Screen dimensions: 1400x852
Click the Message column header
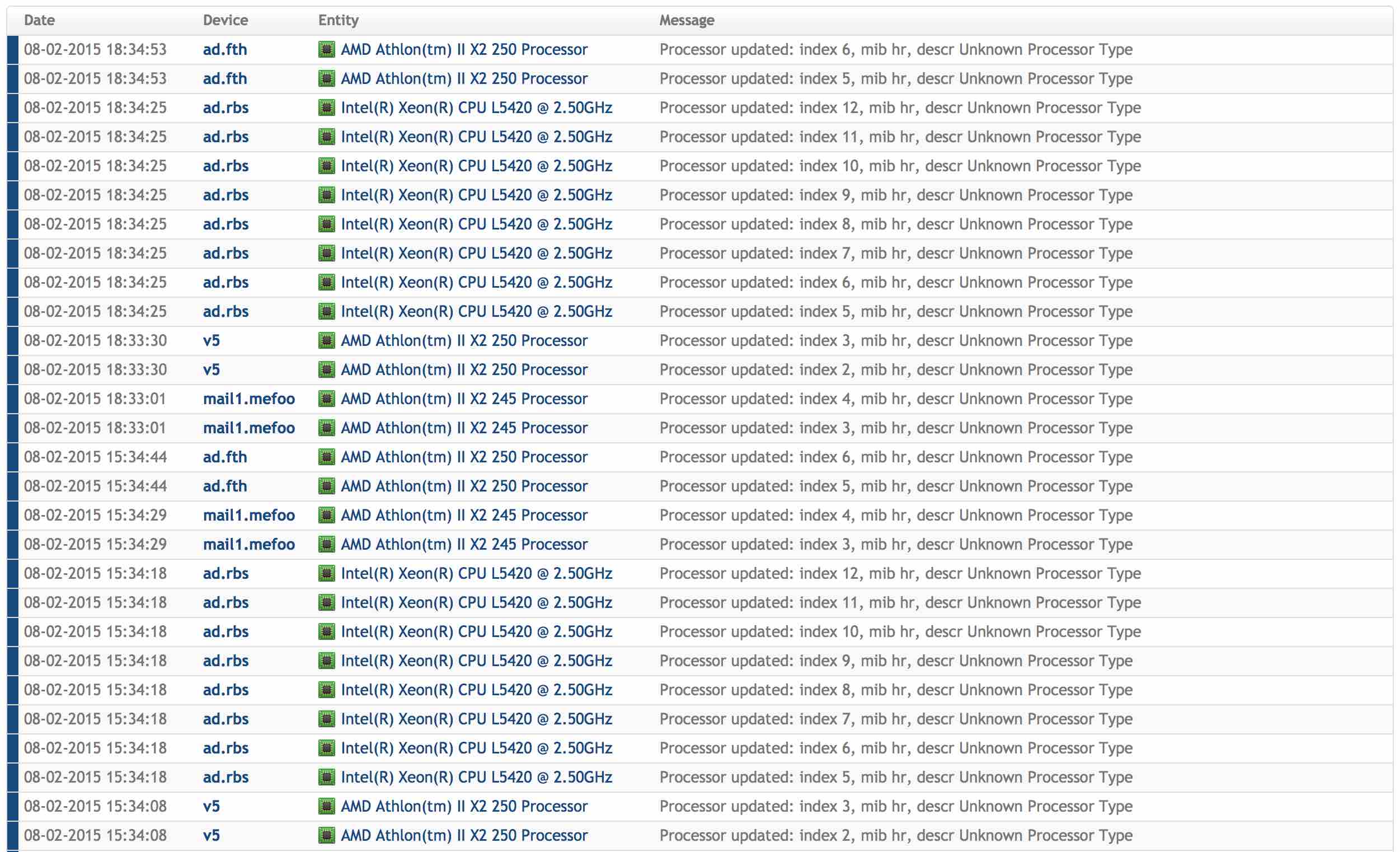(x=687, y=21)
